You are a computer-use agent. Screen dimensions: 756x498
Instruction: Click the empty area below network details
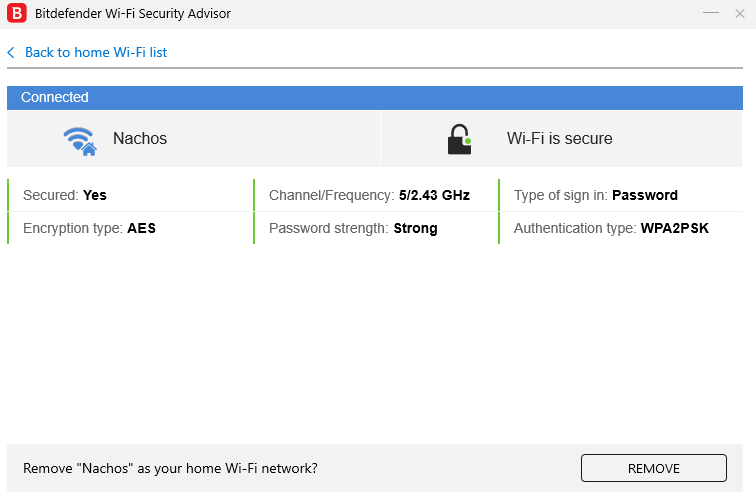click(x=374, y=340)
